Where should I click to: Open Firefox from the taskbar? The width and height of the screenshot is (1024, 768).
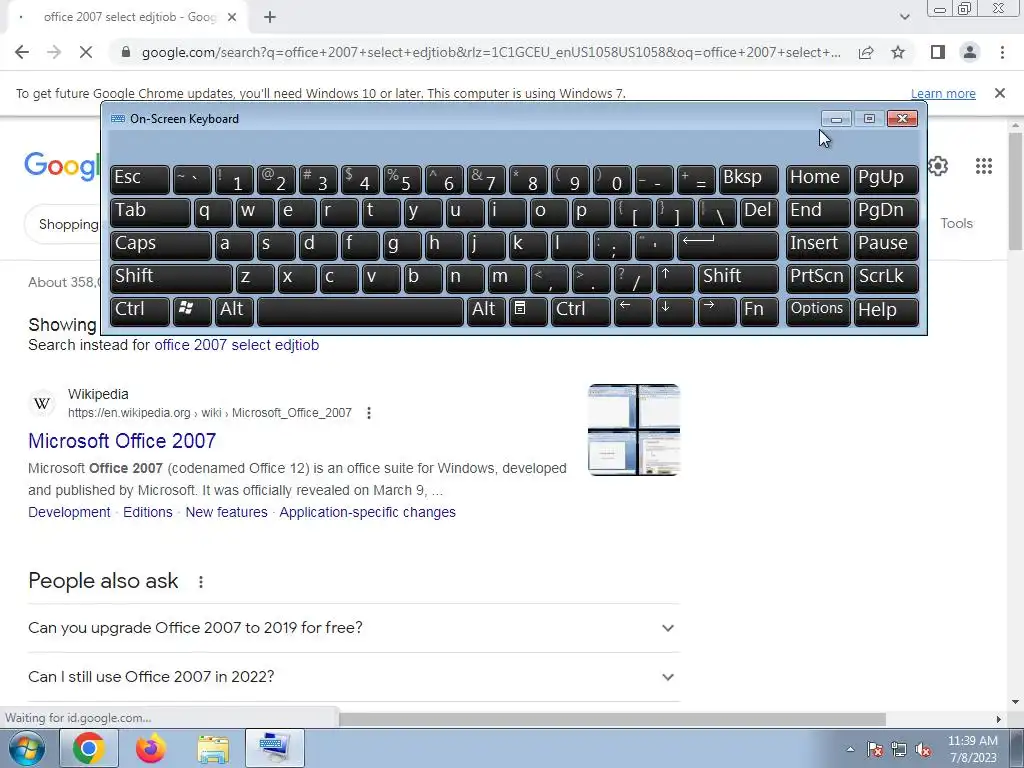151,748
